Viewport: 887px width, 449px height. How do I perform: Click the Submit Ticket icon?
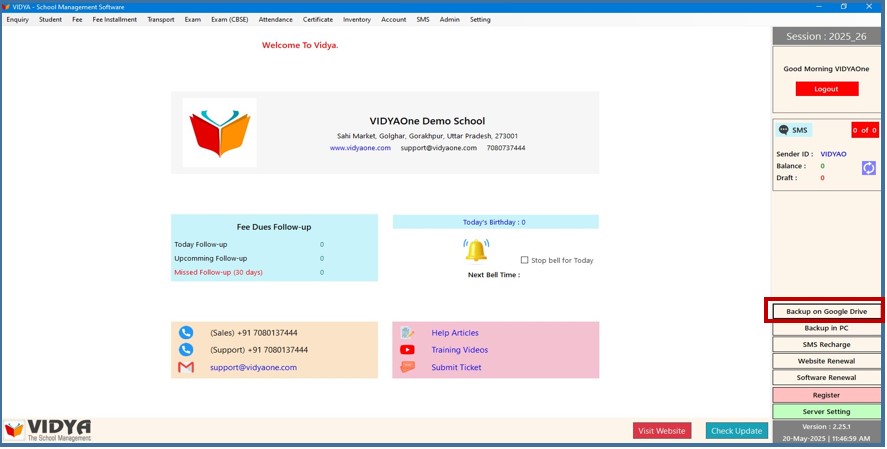tap(407, 367)
